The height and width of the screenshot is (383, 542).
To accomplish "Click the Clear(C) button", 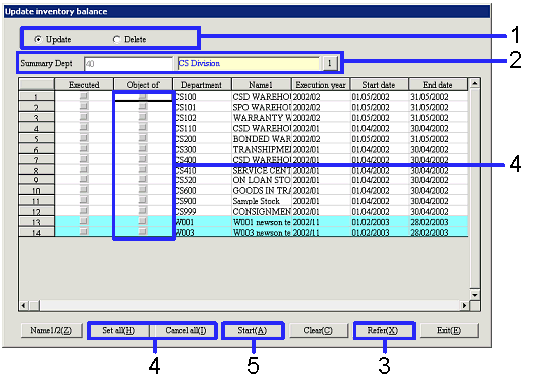I will [318, 330].
